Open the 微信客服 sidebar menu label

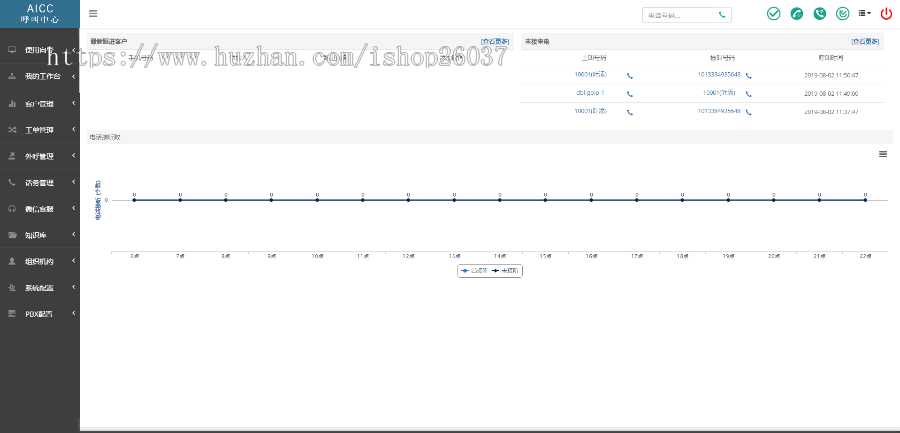(x=39, y=210)
